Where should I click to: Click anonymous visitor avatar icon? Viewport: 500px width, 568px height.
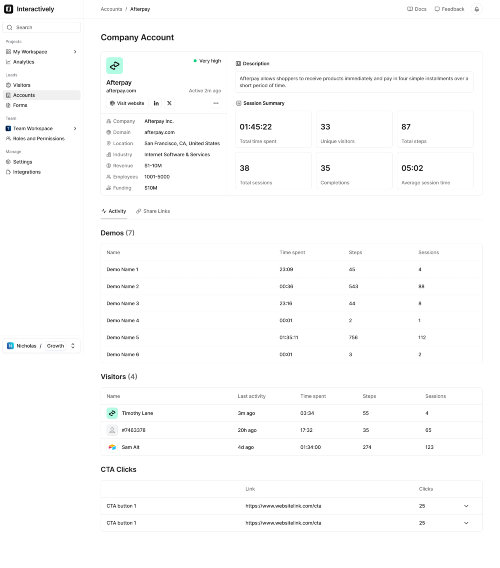[x=112, y=430]
